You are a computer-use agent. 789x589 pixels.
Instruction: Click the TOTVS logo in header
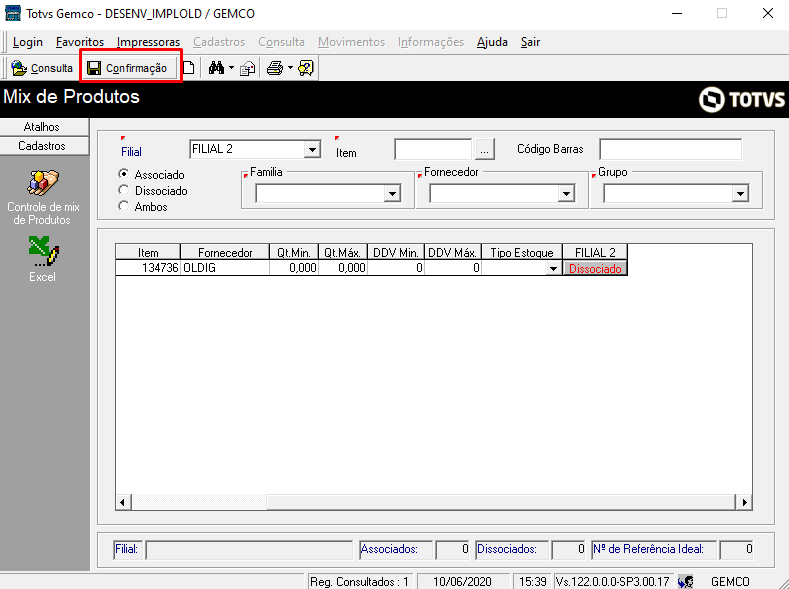point(742,99)
